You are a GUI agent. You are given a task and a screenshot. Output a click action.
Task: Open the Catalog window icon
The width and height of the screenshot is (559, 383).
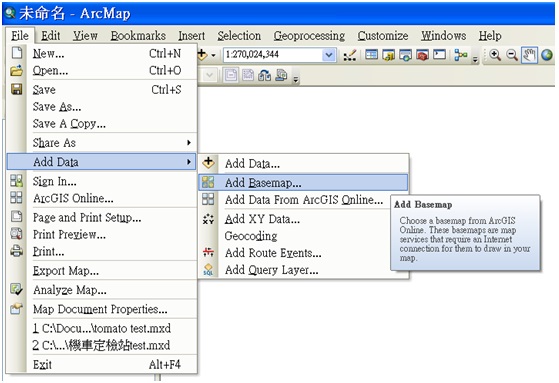pyautogui.click(x=388, y=55)
